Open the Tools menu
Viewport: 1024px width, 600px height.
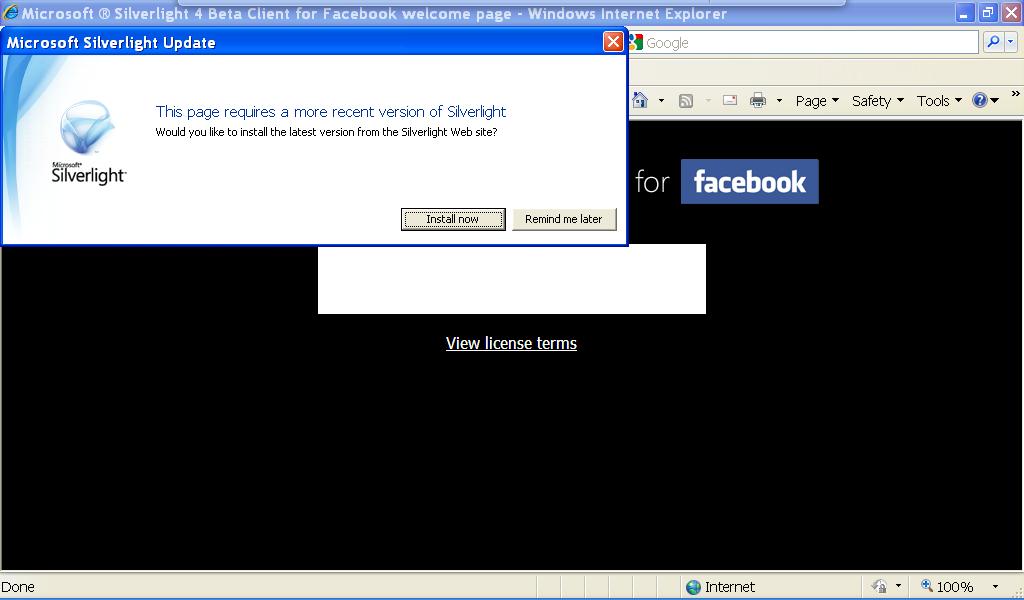pos(939,101)
